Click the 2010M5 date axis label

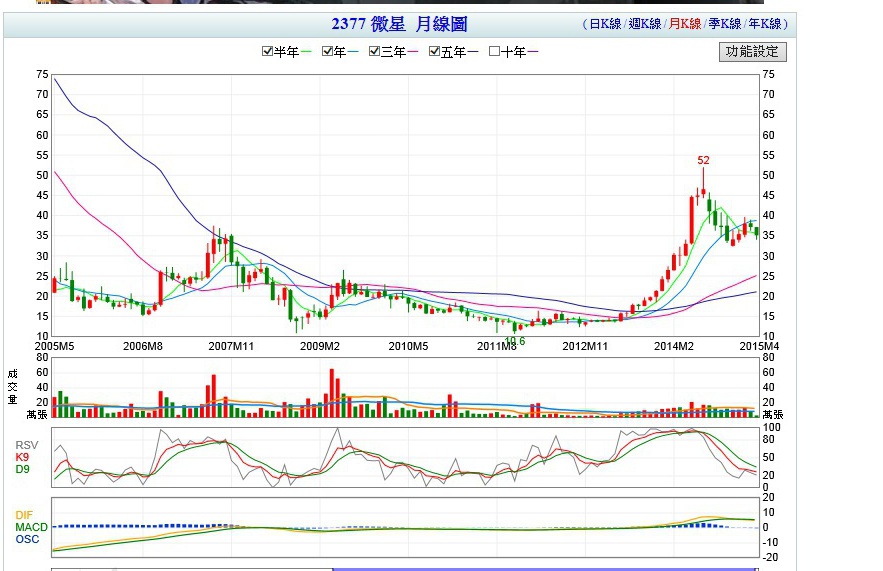tap(408, 346)
